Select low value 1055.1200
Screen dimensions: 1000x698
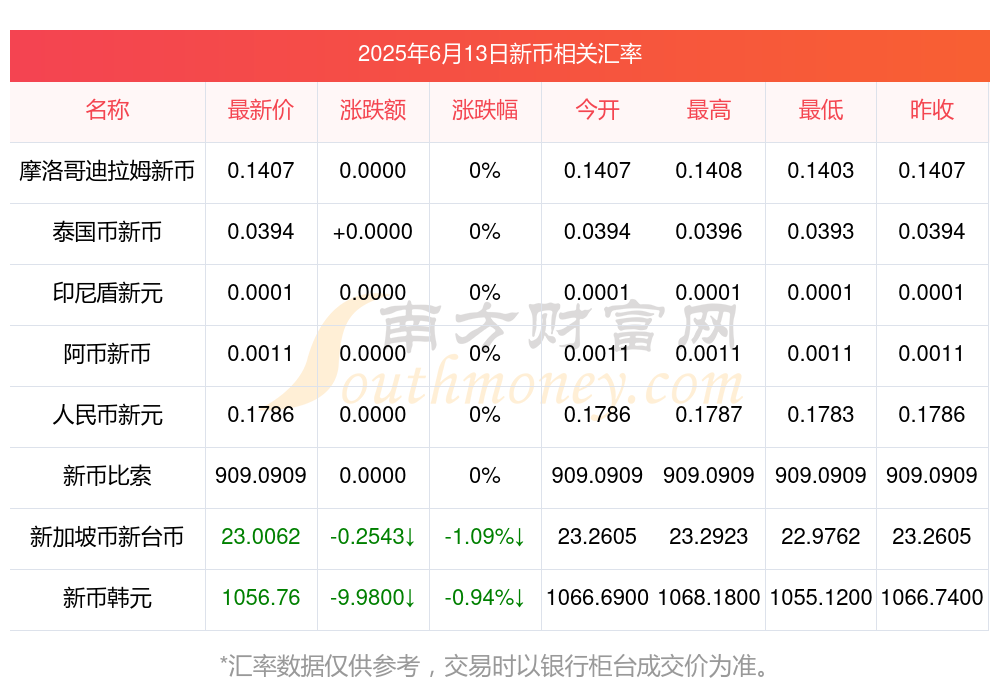point(821,598)
